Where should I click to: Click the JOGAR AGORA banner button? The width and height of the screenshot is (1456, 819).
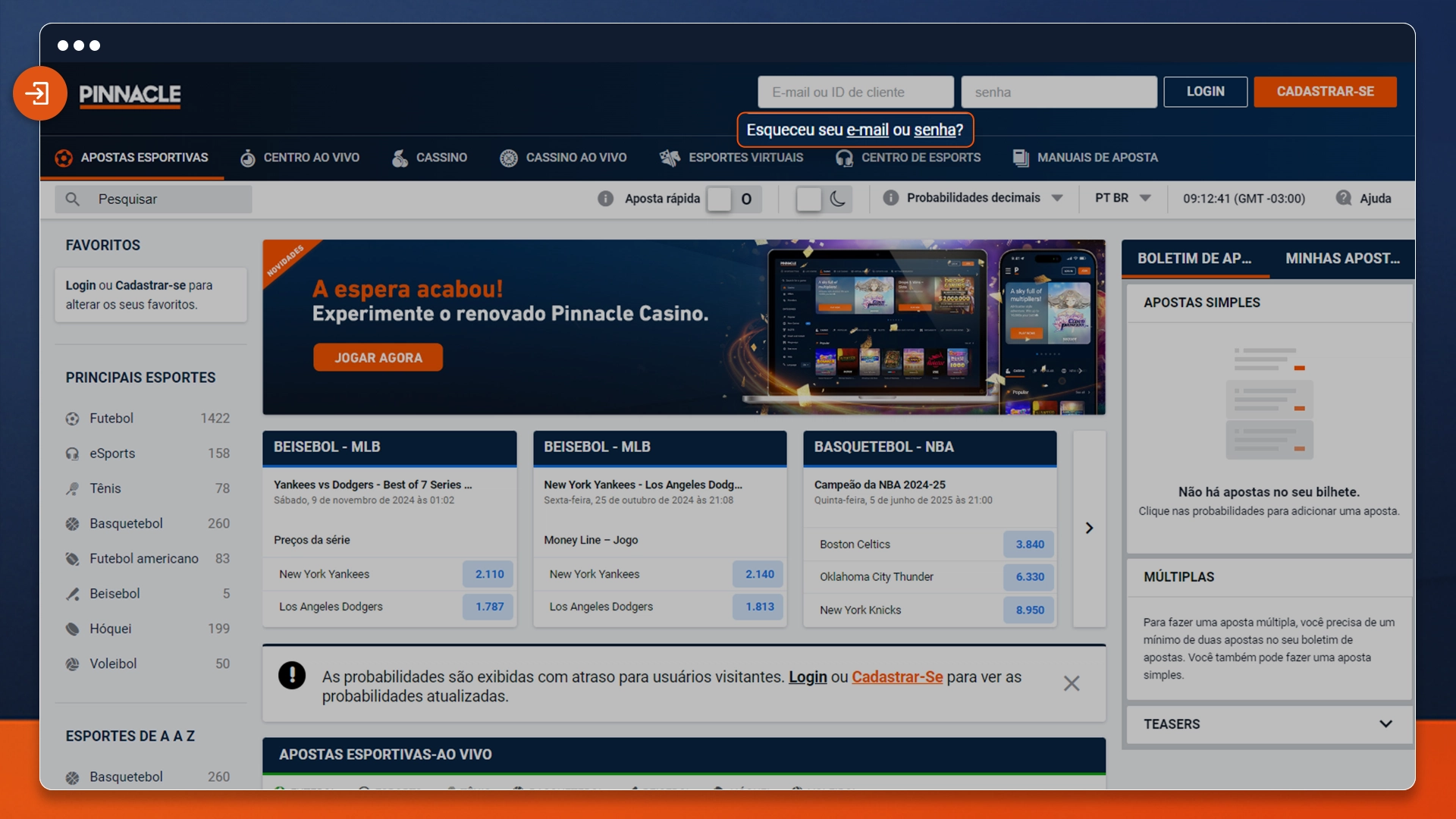pos(378,358)
